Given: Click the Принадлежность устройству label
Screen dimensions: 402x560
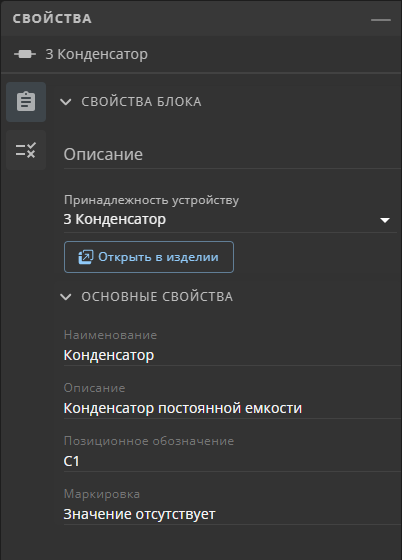Looking at the screenshot, I should click(151, 200).
